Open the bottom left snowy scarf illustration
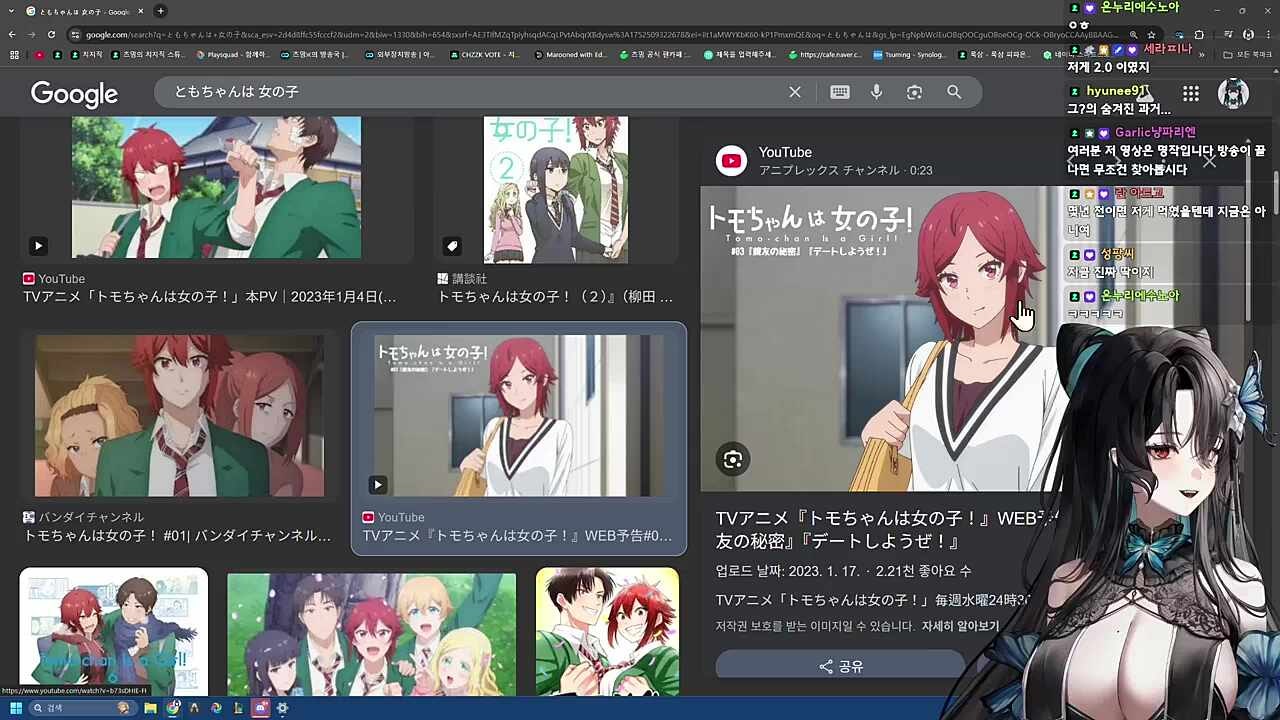This screenshot has height=720, width=1280. [114, 632]
